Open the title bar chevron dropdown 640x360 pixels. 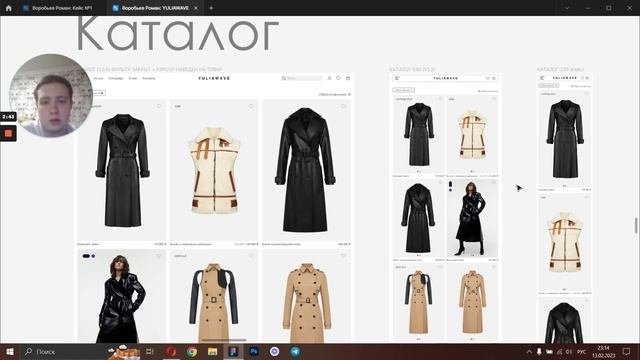click(567, 8)
